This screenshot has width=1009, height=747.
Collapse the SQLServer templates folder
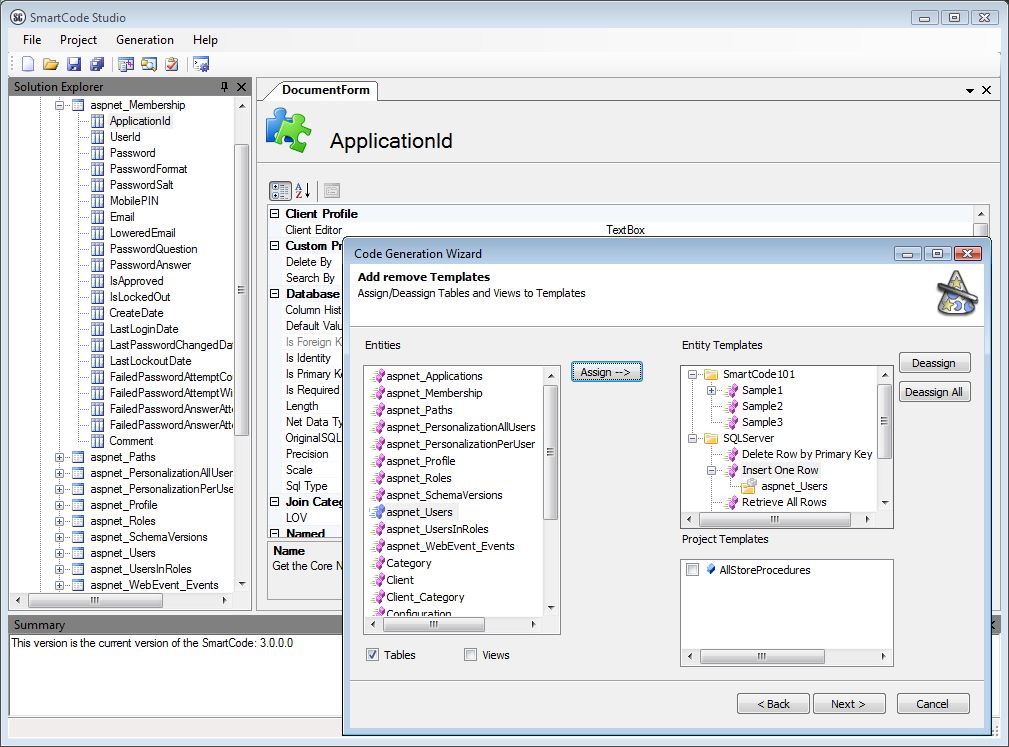(x=692, y=439)
